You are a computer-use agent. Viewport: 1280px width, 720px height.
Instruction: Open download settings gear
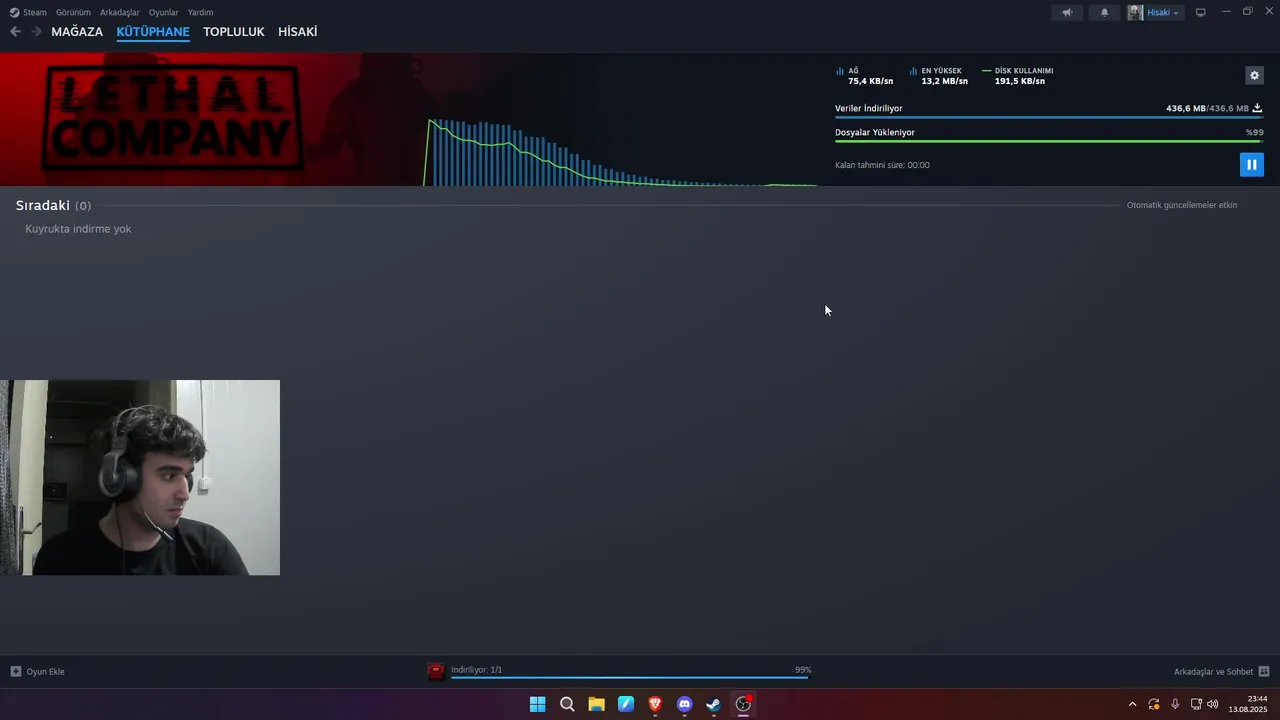click(x=1254, y=75)
